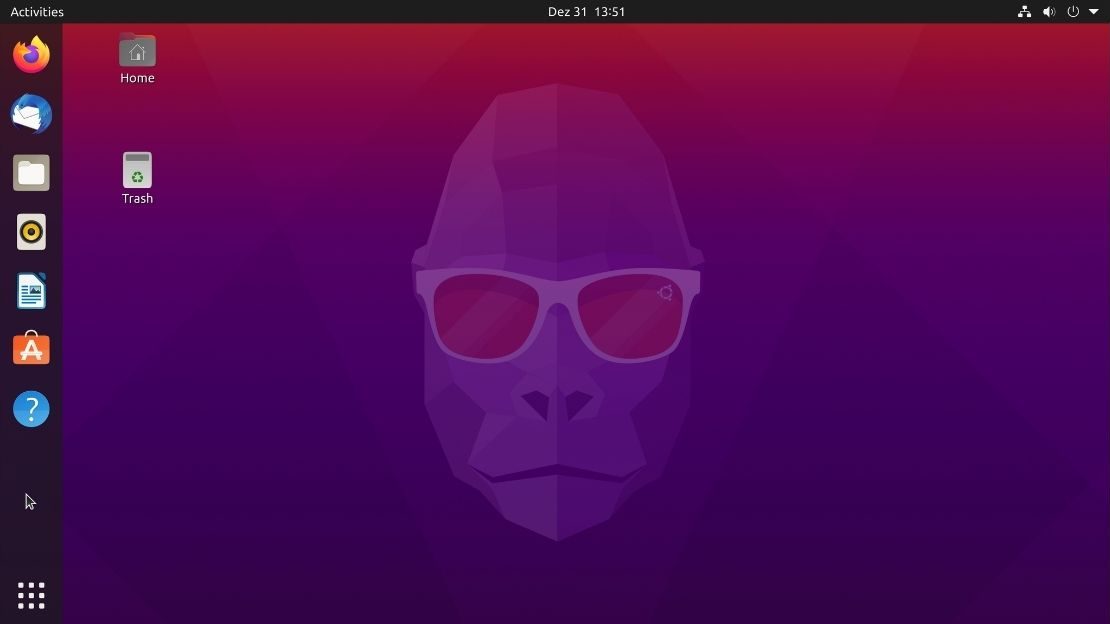Open the Help icon in the dock
This screenshot has height=624, width=1110.
[x=31, y=409]
